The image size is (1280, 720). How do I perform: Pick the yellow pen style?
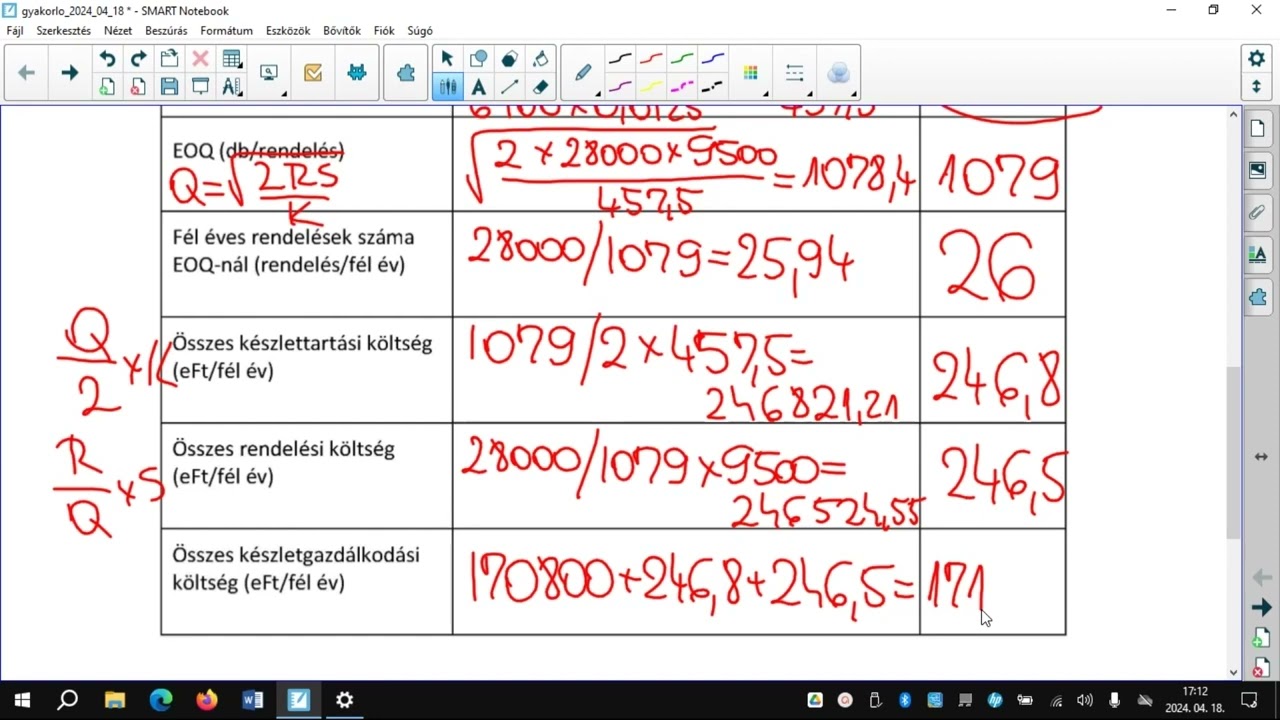[651, 87]
